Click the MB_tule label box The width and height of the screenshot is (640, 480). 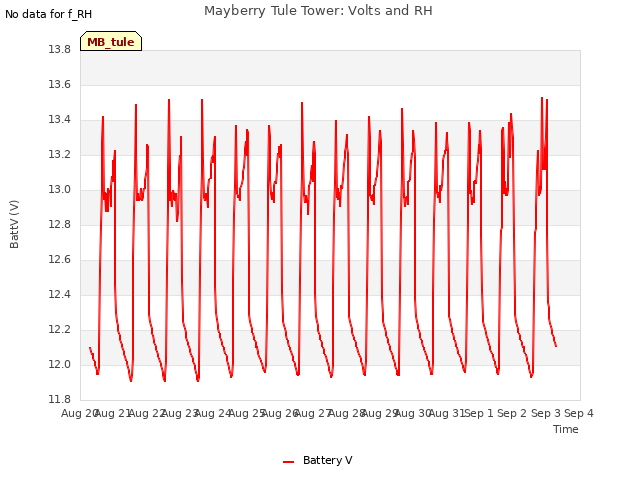click(x=111, y=41)
